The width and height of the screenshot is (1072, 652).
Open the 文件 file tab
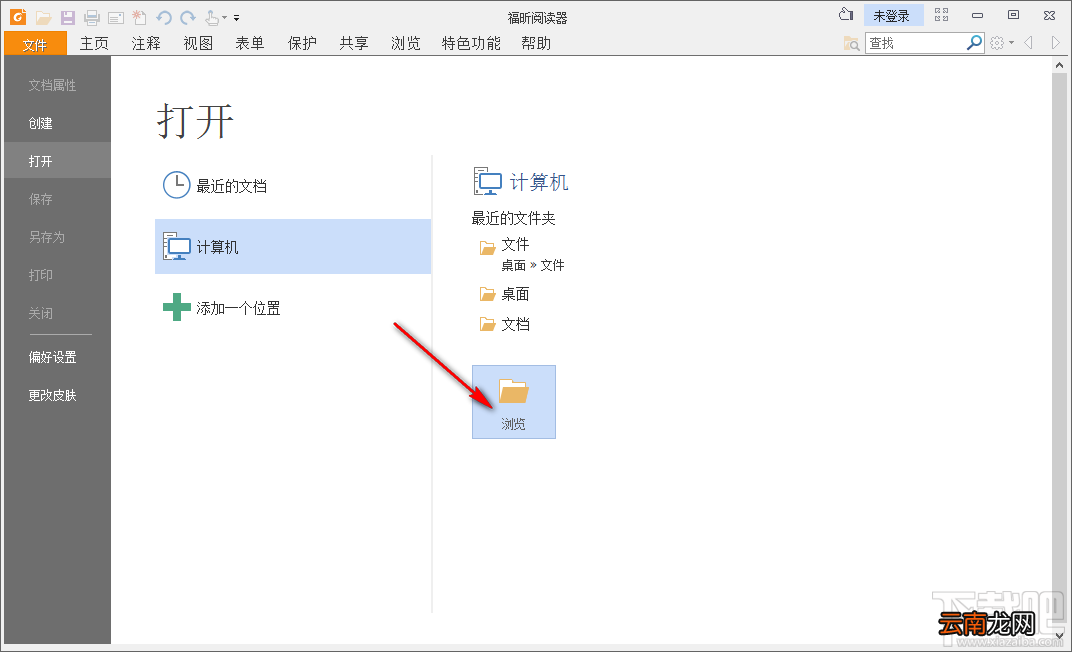(x=35, y=44)
